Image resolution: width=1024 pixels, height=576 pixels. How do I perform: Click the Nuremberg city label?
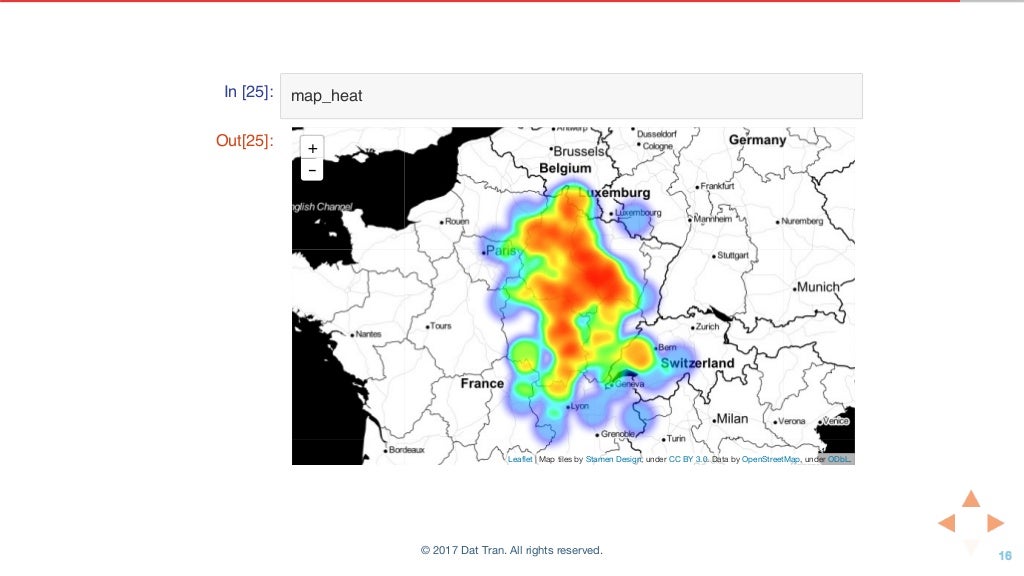pos(802,221)
